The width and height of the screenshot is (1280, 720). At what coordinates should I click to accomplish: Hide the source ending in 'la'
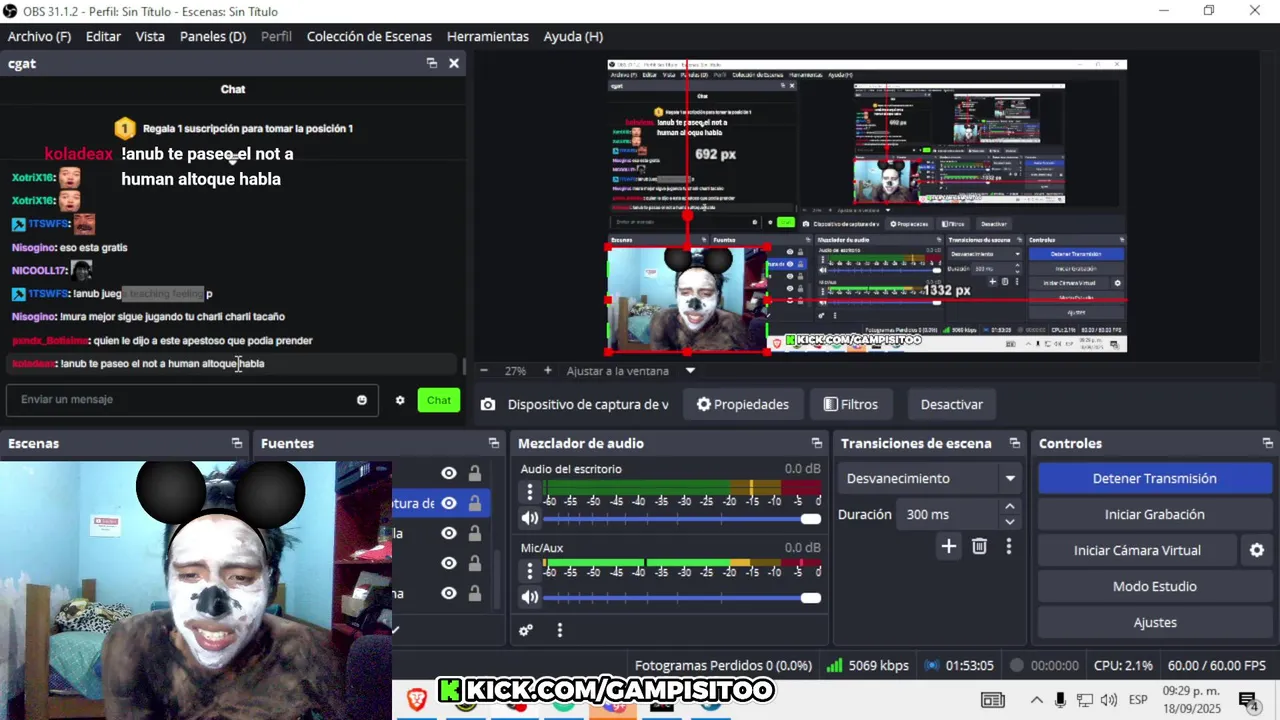(x=449, y=533)
